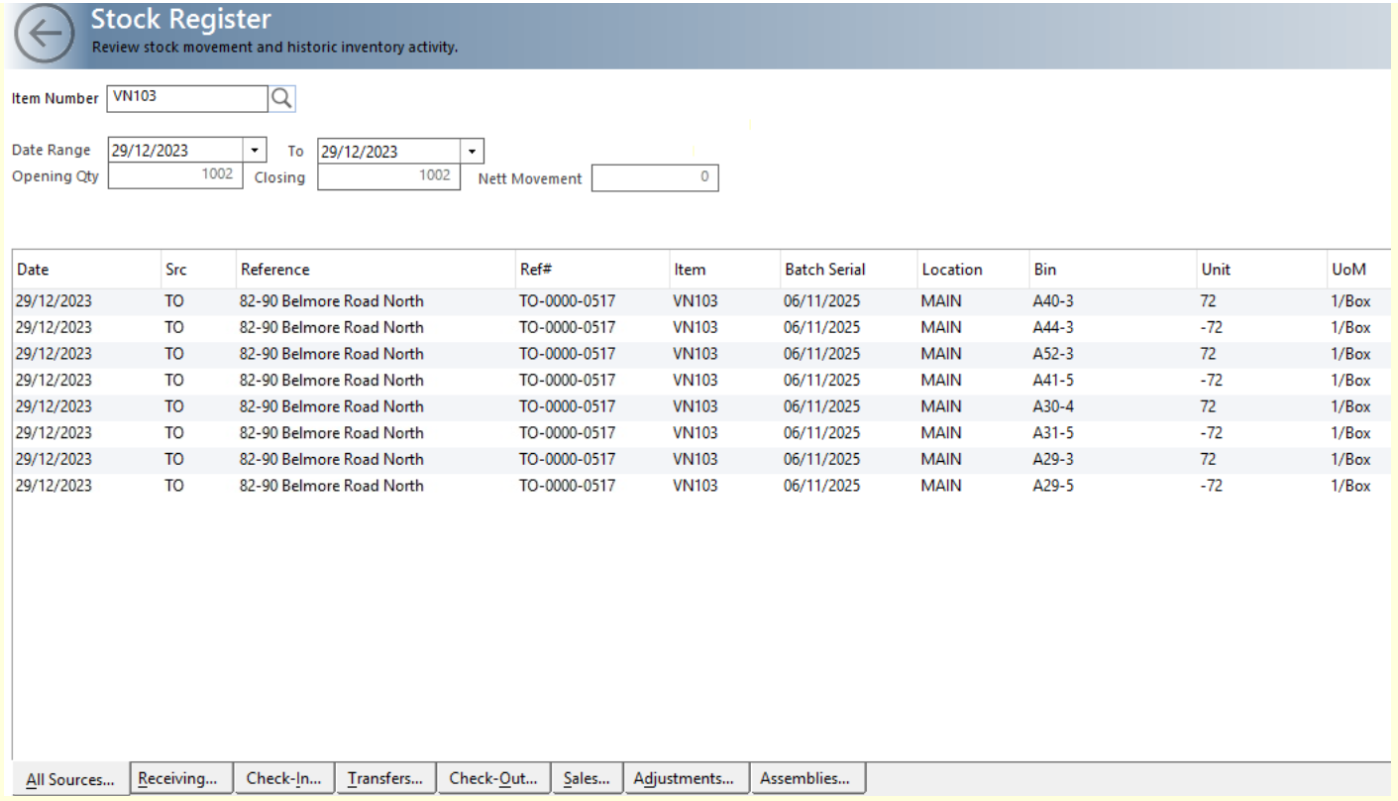The height and width of the screenshot is (801, 1398).
Task: Select bin cell A52-3
Action: [x=1052, y=354]
